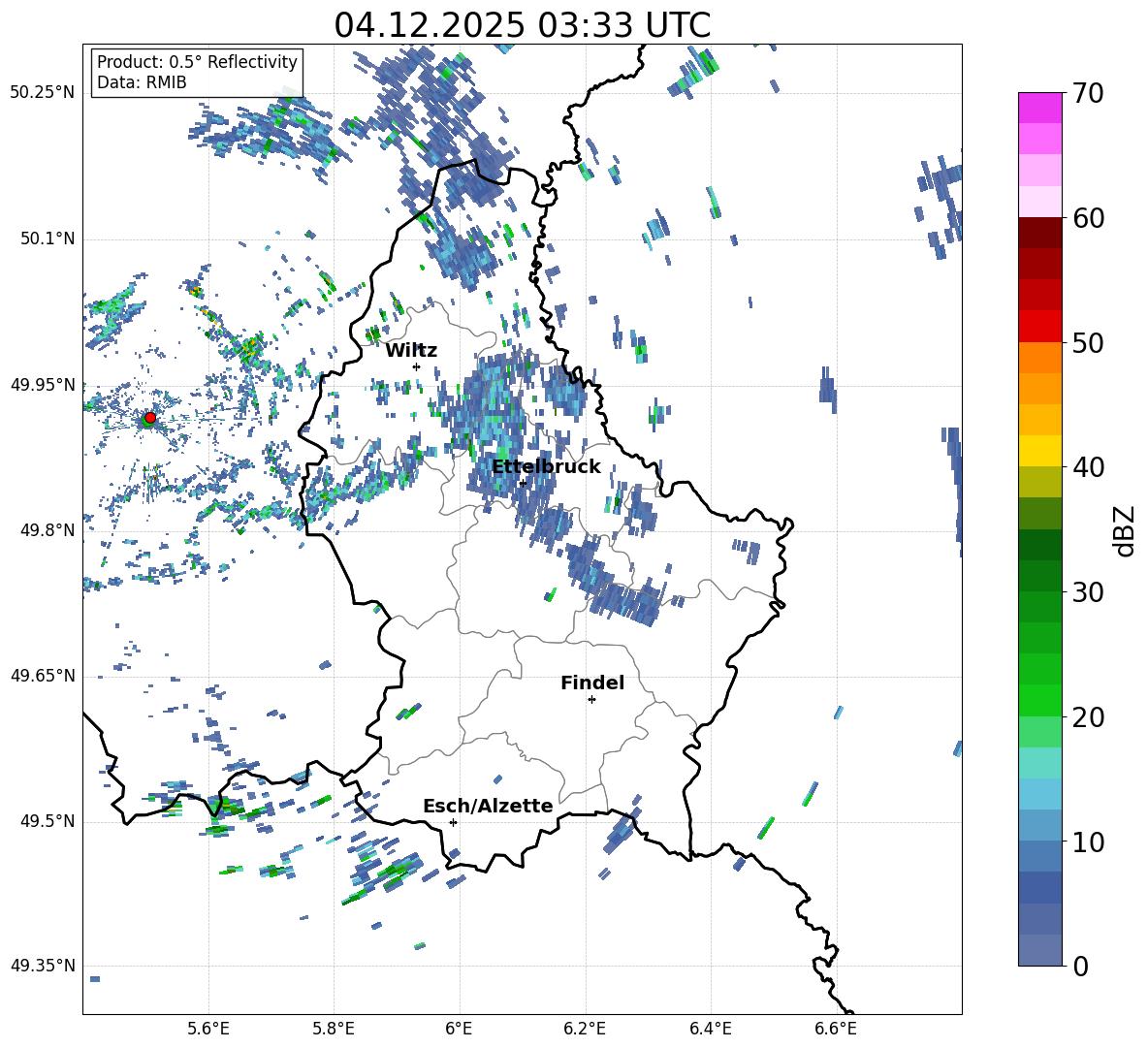Click the 'Data: RMIB' text

click(x=142, y=82)
